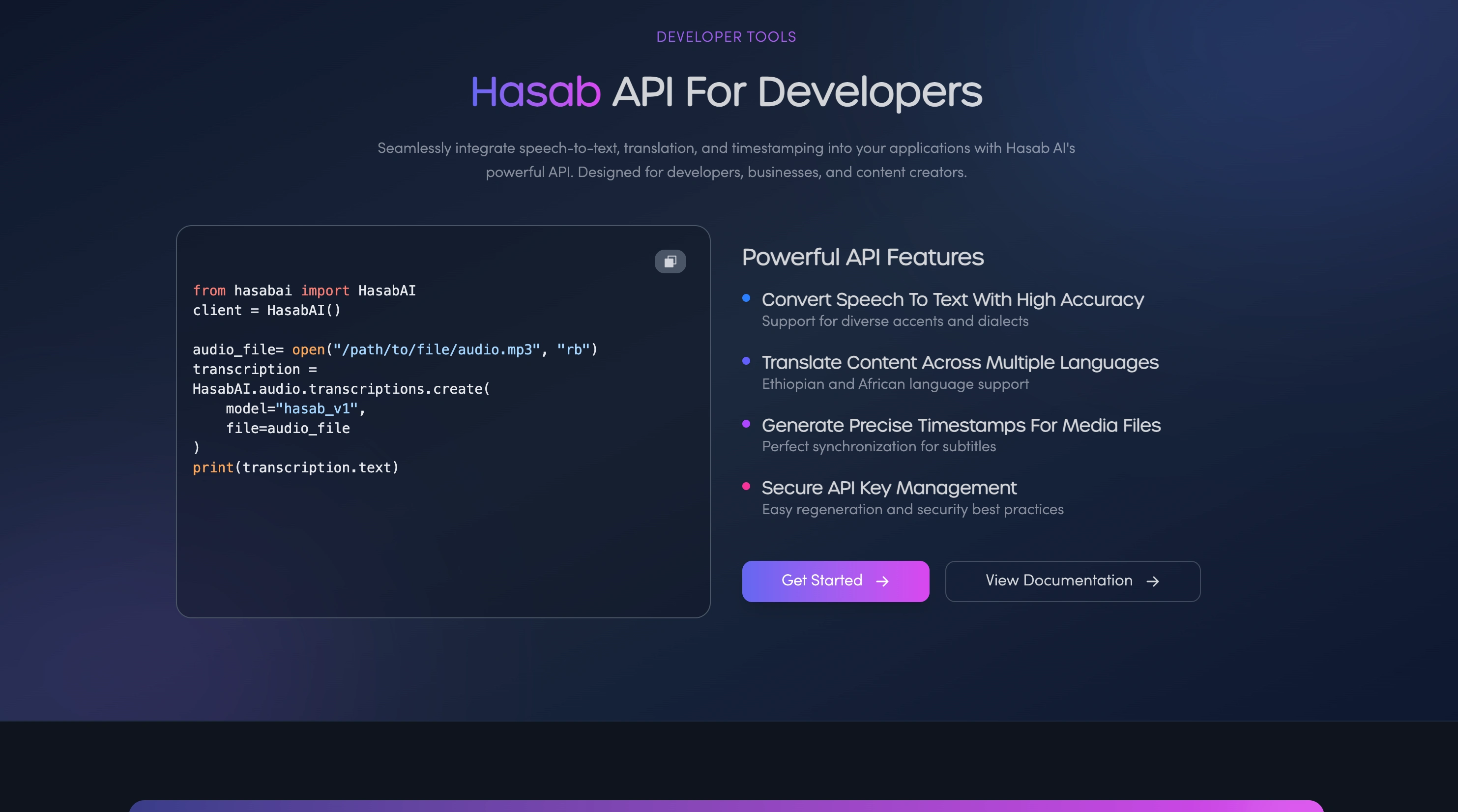Click the print(transcription.text) code line
Screen dimensions: 1458x812
coord(295,467)
